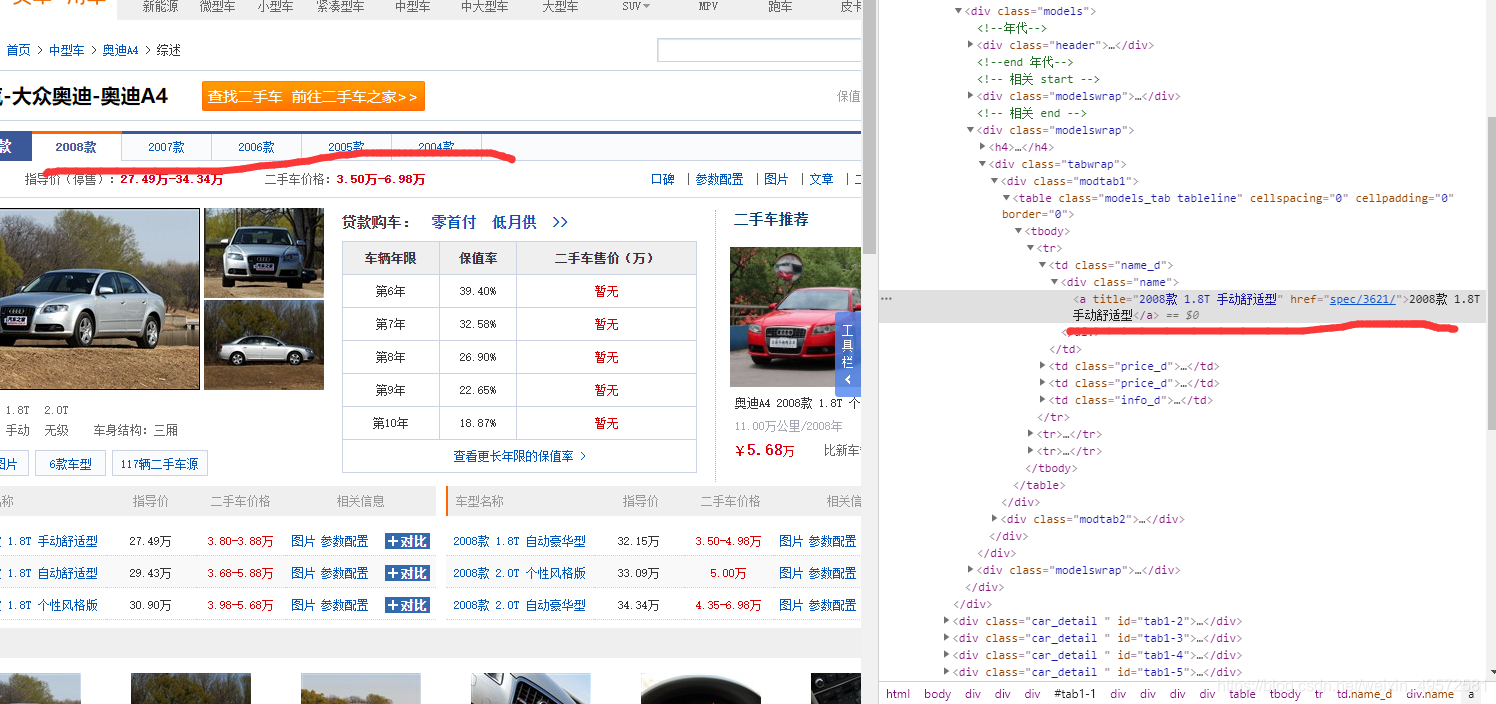Open the 大型车 category tab

560,7
